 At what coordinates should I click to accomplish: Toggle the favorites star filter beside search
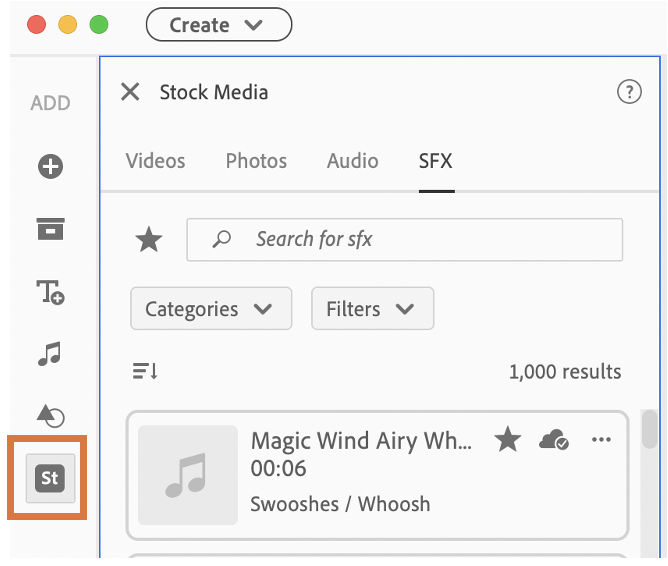[x=149, y=240]
